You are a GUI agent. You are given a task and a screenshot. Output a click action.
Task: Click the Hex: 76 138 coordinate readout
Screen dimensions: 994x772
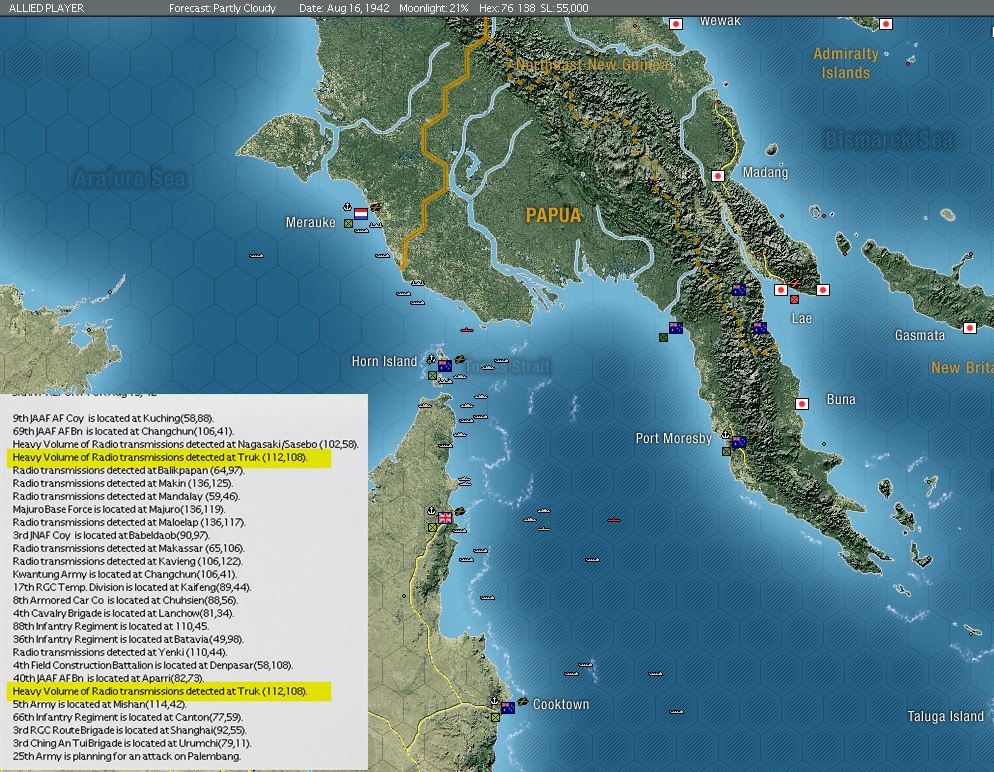(507, 8)
